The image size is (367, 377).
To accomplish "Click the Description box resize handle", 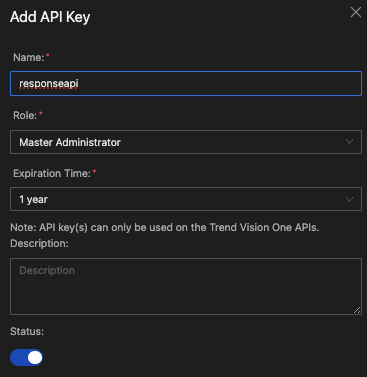I will coord(357,310).
